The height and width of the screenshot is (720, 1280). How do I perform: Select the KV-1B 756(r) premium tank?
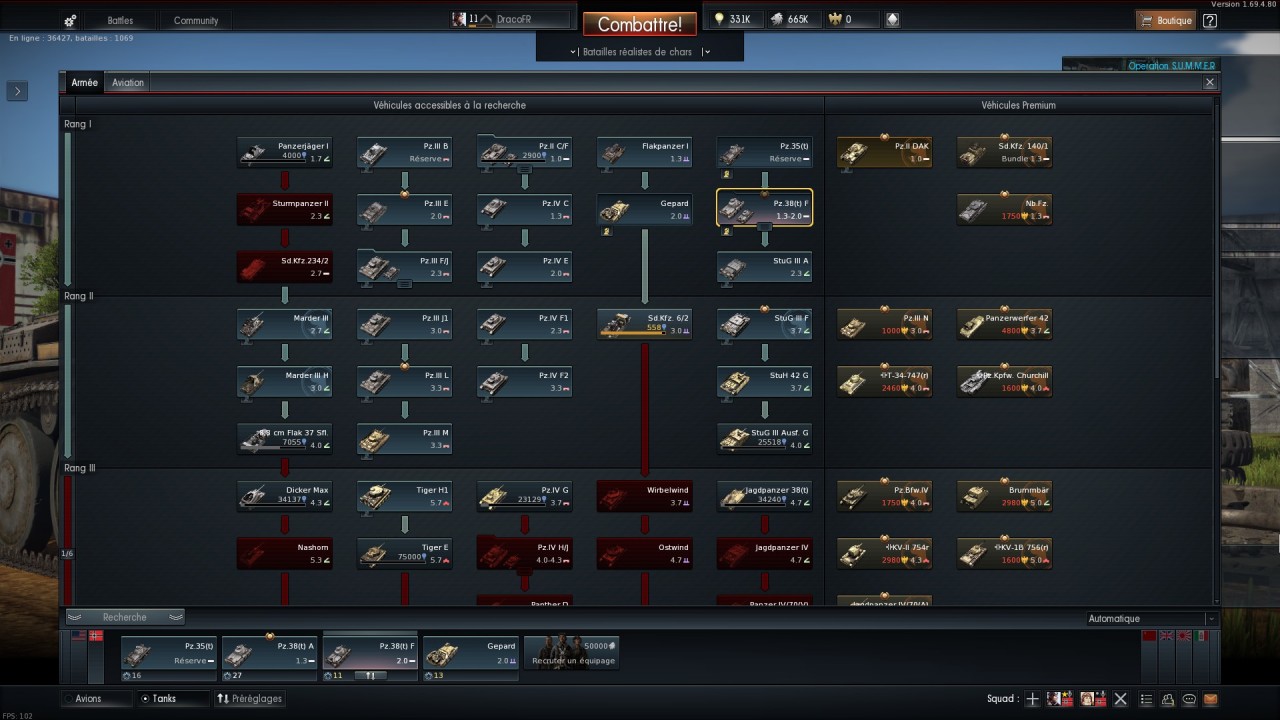pyautogui.click(x=1005, y=553)
